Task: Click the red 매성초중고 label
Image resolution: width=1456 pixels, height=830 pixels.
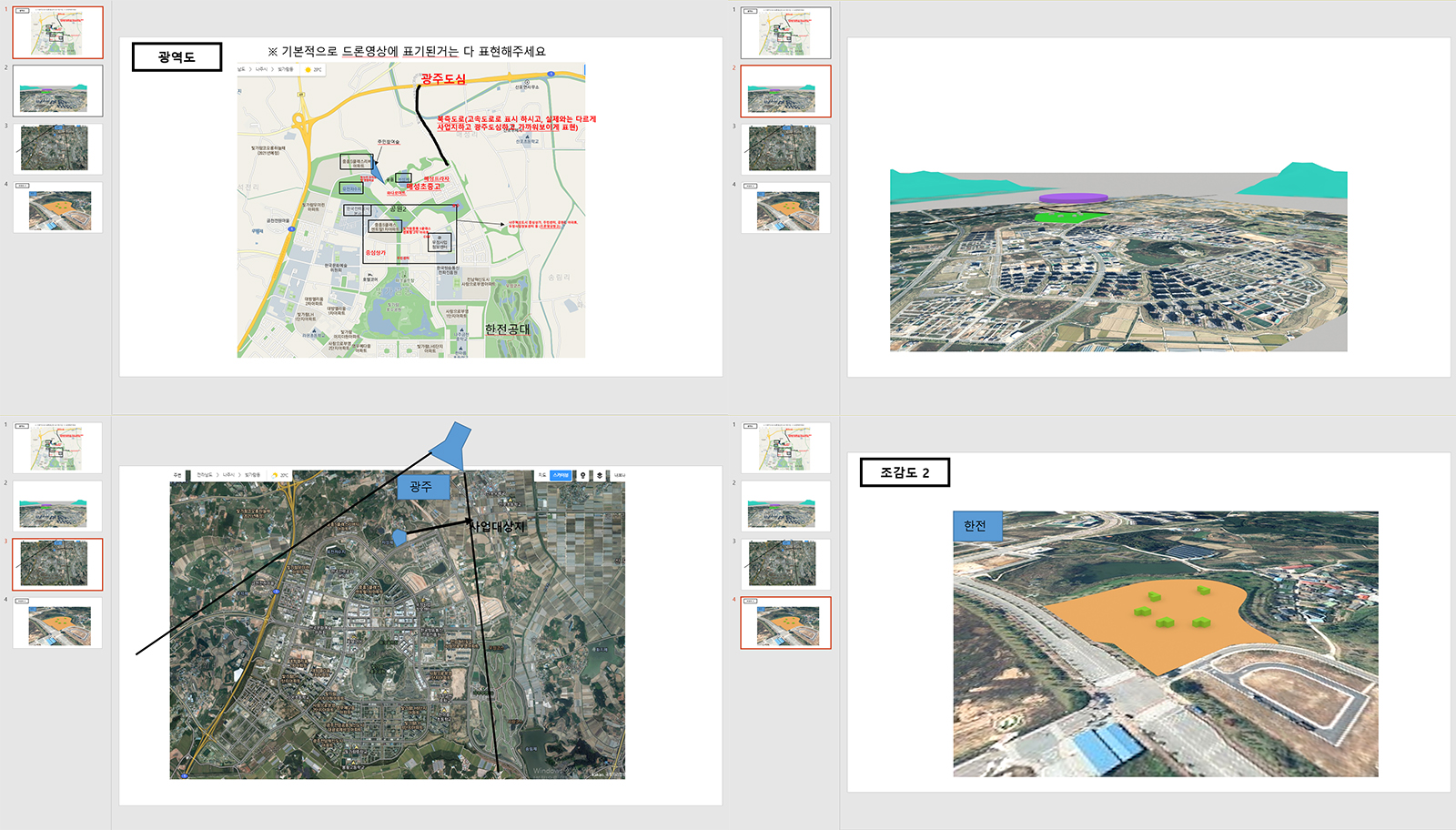Action: (423, 187)
